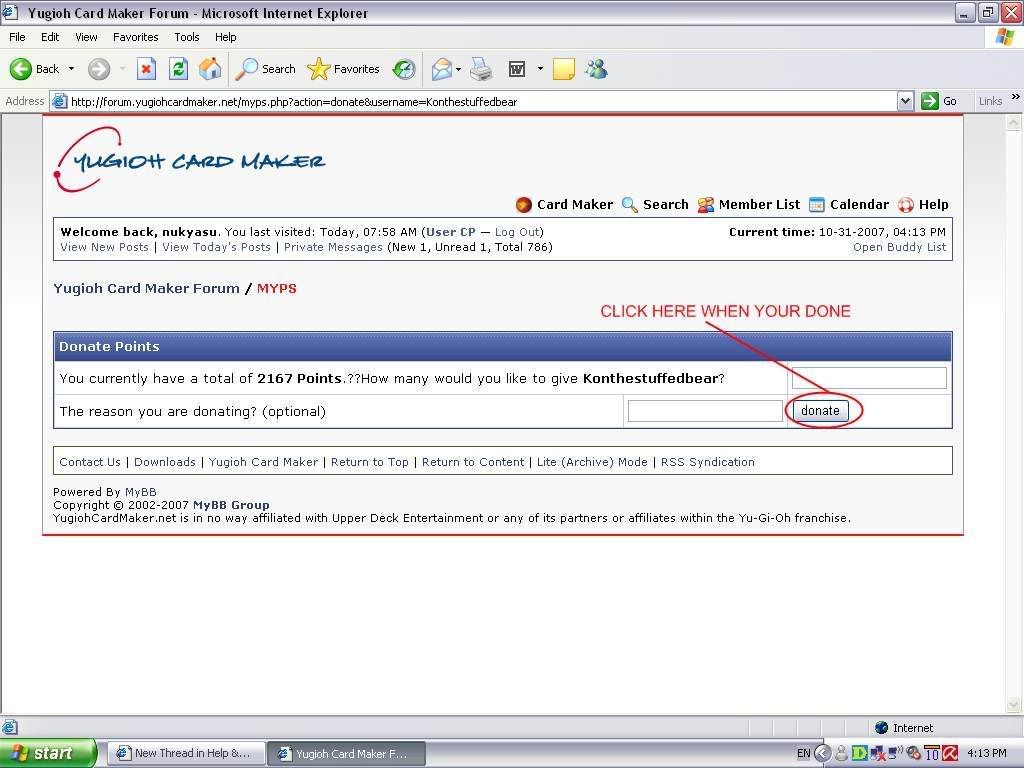Open the File menu
Screen dimensions: 1024x768
click(x=16, y=37)
